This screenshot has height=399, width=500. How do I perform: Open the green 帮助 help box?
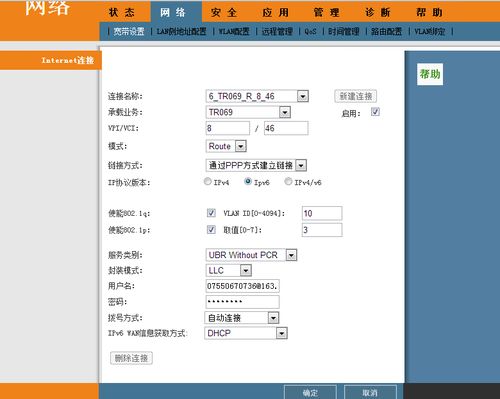point(430,74)
